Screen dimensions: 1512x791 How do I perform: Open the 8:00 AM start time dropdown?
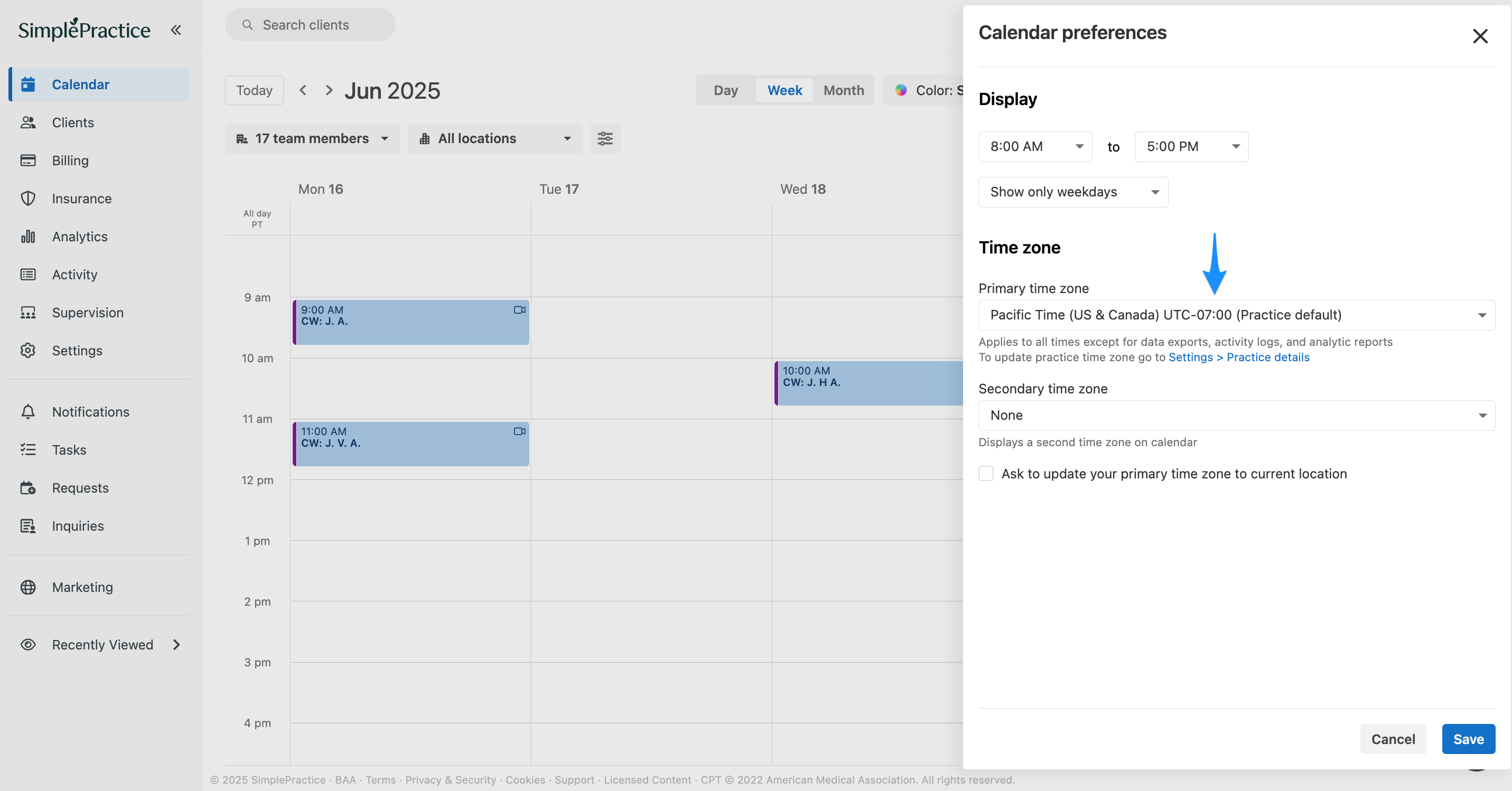(1035, 147)
